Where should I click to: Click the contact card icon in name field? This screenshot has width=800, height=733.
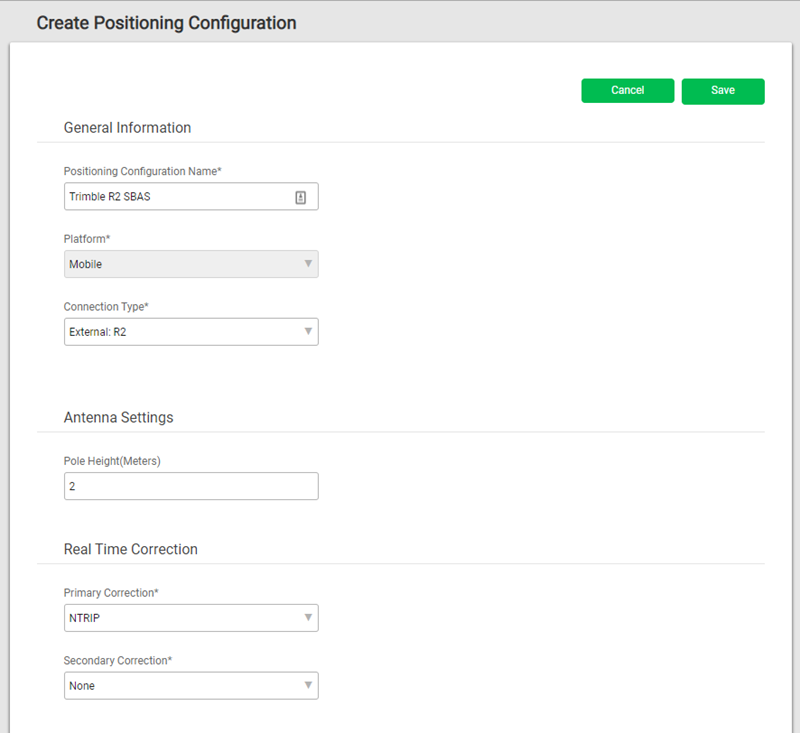(x=301, y=197)
